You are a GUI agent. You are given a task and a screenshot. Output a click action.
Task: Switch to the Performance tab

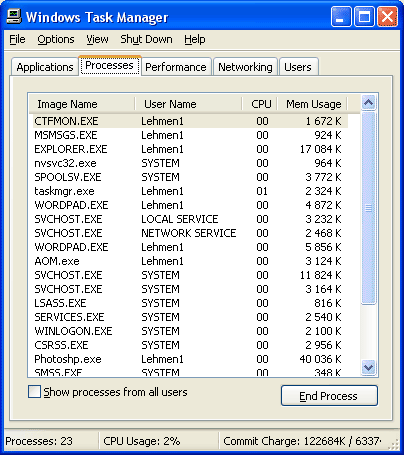point(176,67)
